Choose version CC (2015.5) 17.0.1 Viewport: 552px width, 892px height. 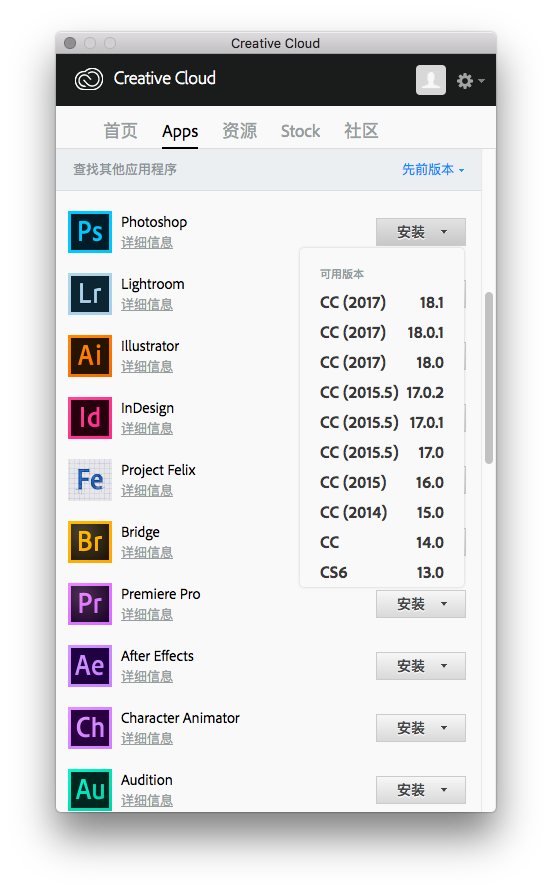(382, 423)
